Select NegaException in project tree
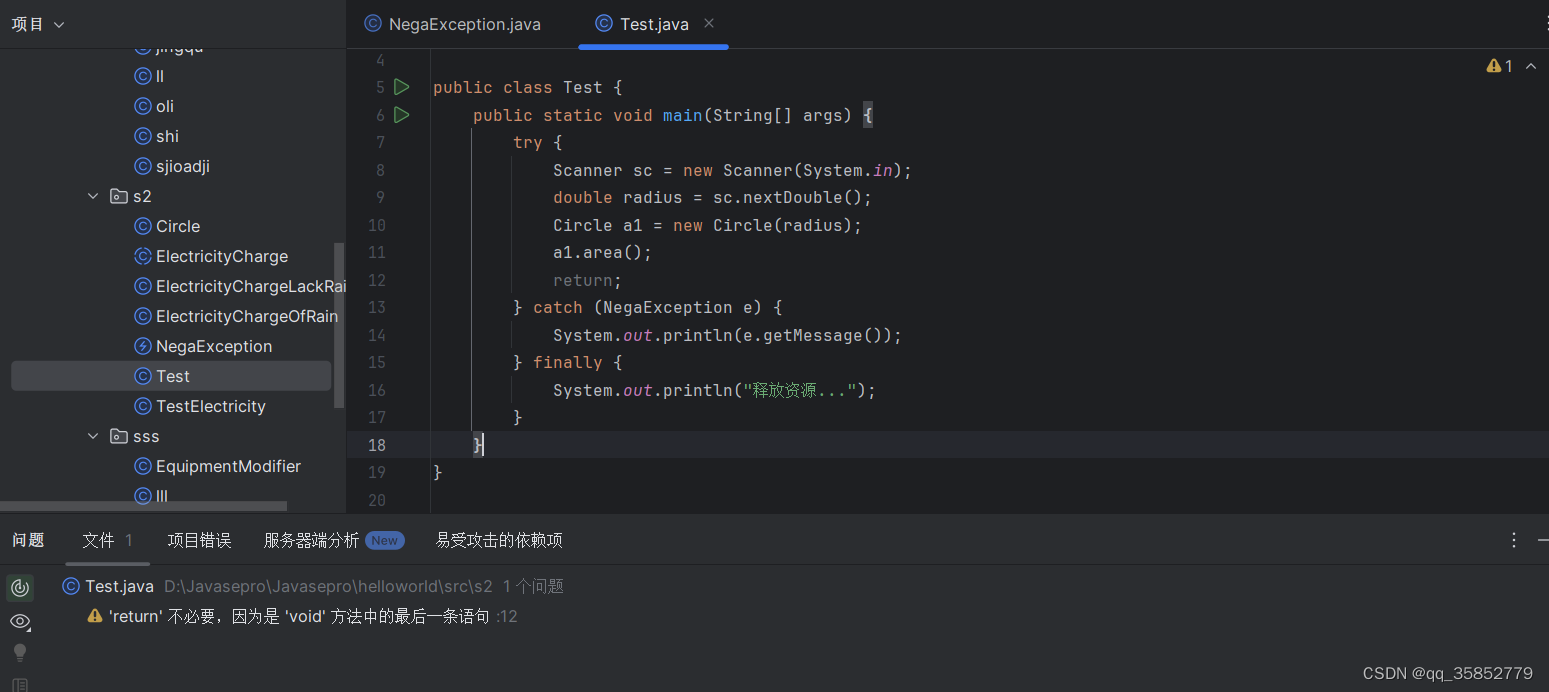 [214, 346]
